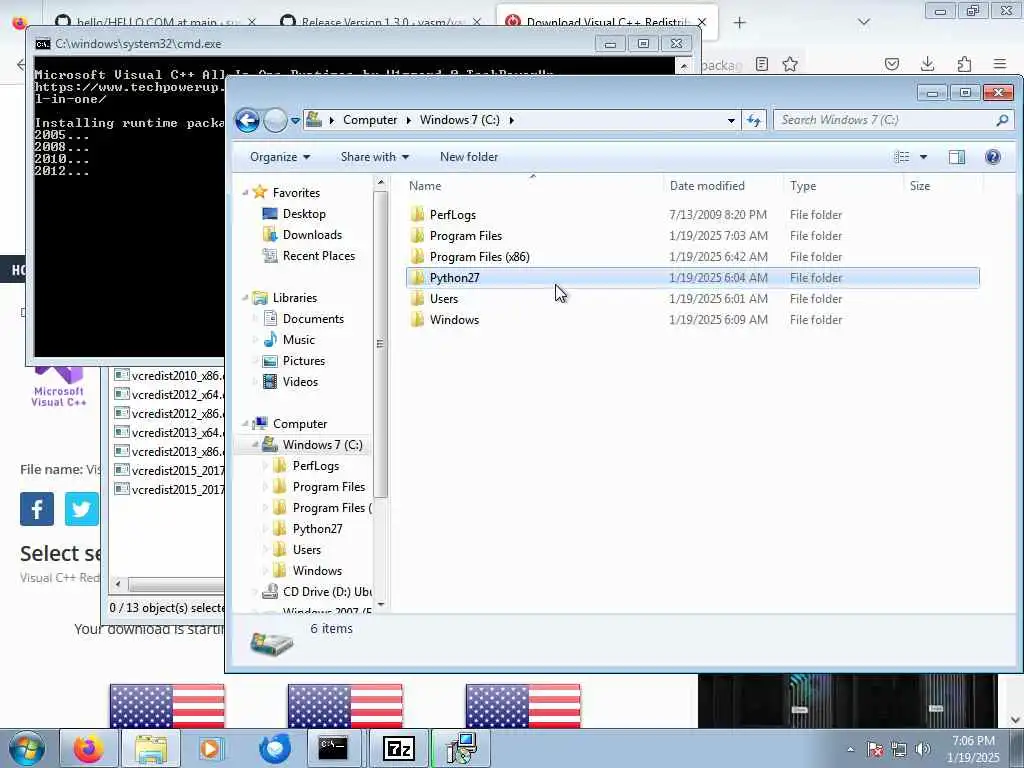Expand CD Drive (D:) tree node
The height and width of the screenshot is (768, 1024).
click(x=255, y=592)
